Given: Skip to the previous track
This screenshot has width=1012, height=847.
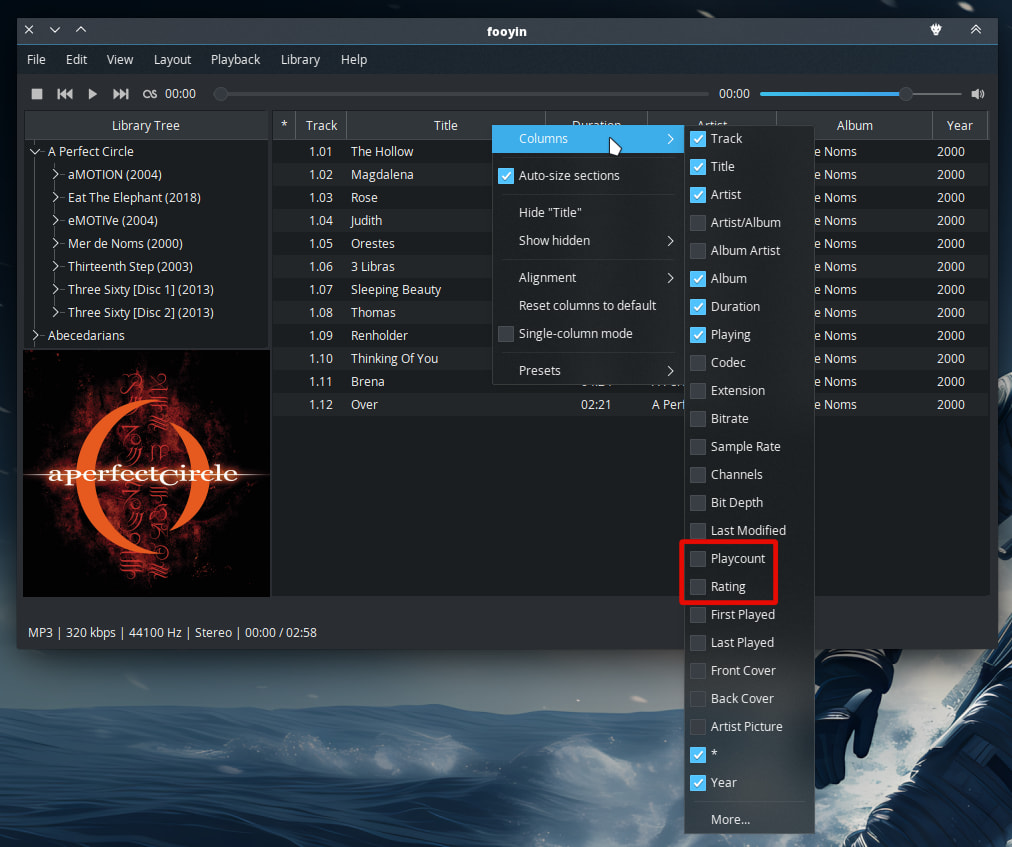Looking at the screenshot, I should [x=65, y=94].
